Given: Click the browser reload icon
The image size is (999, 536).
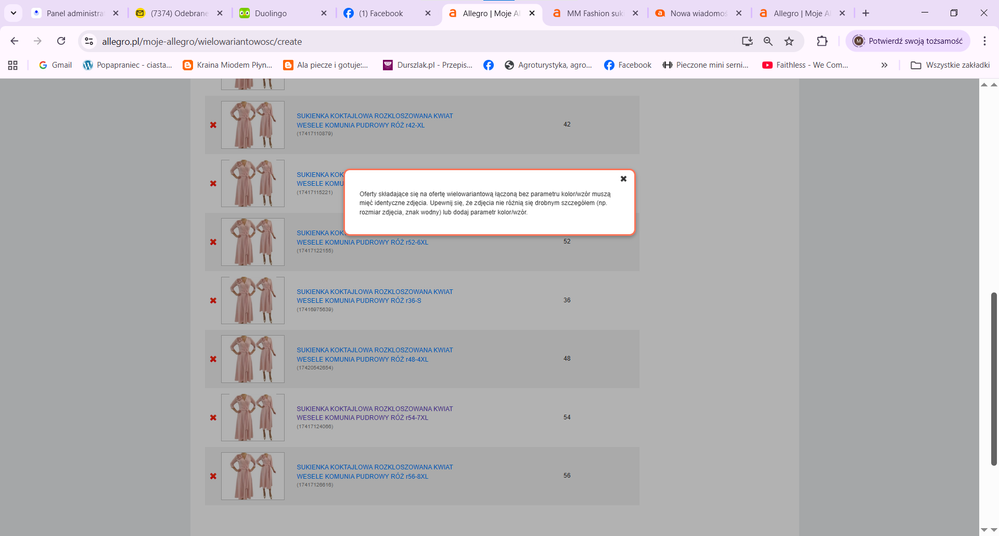Looking at the screenshot, I should [61, 41].
